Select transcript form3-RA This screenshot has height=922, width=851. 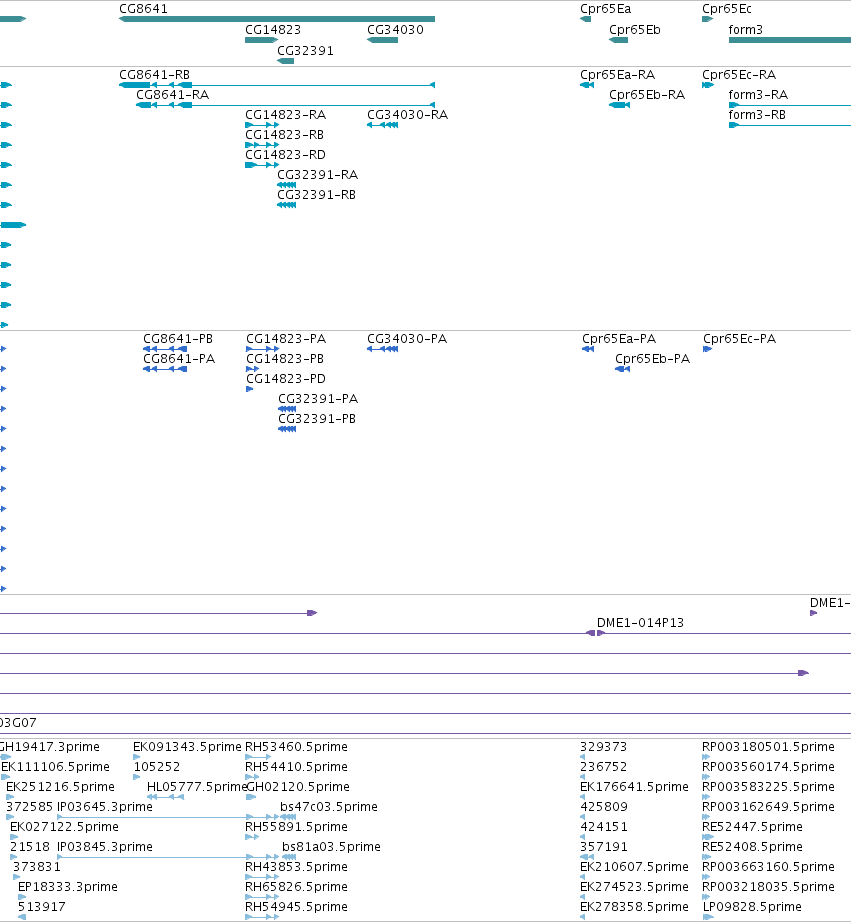[x=790, y=105]
